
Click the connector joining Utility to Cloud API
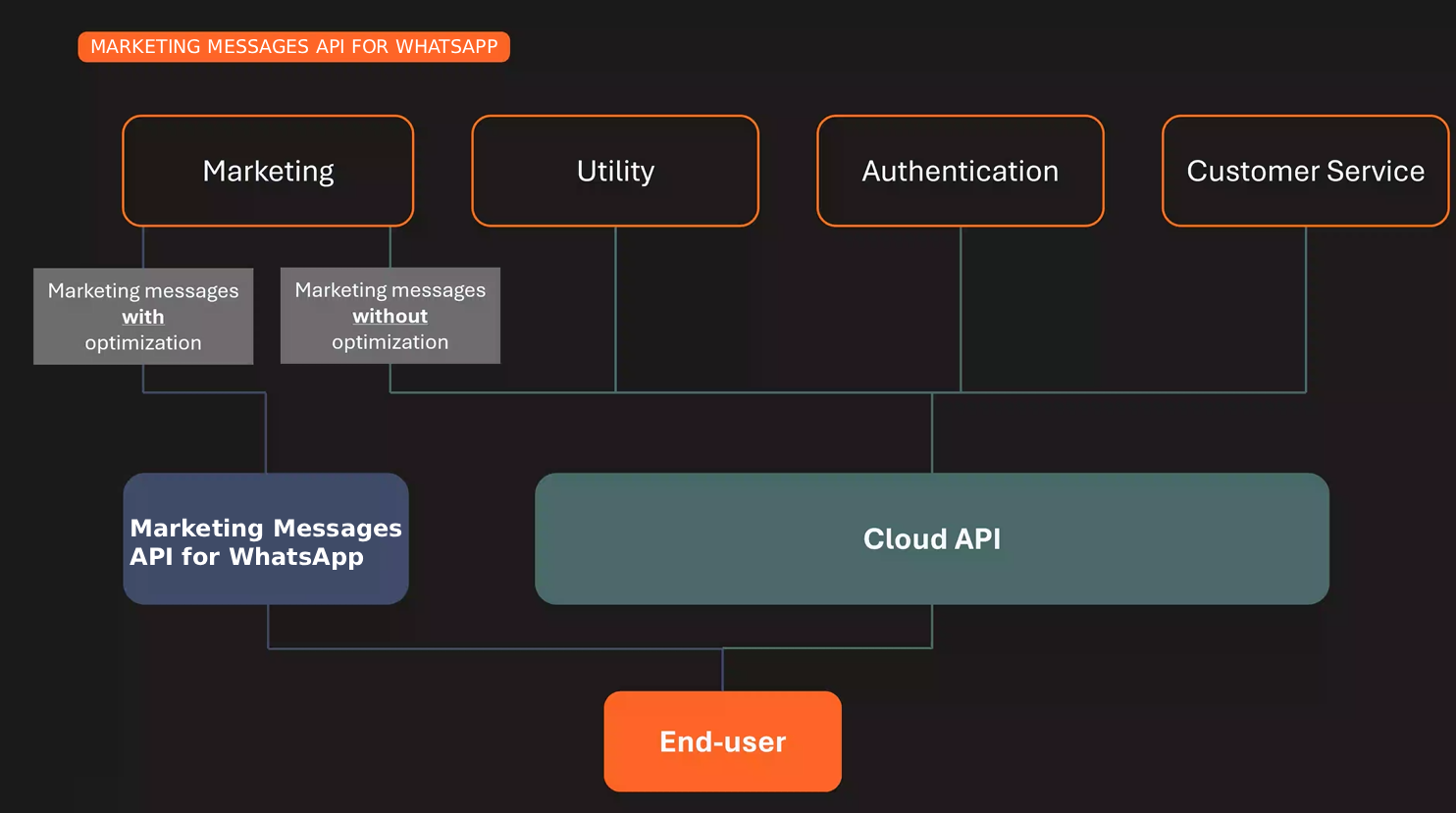[615, 314]
